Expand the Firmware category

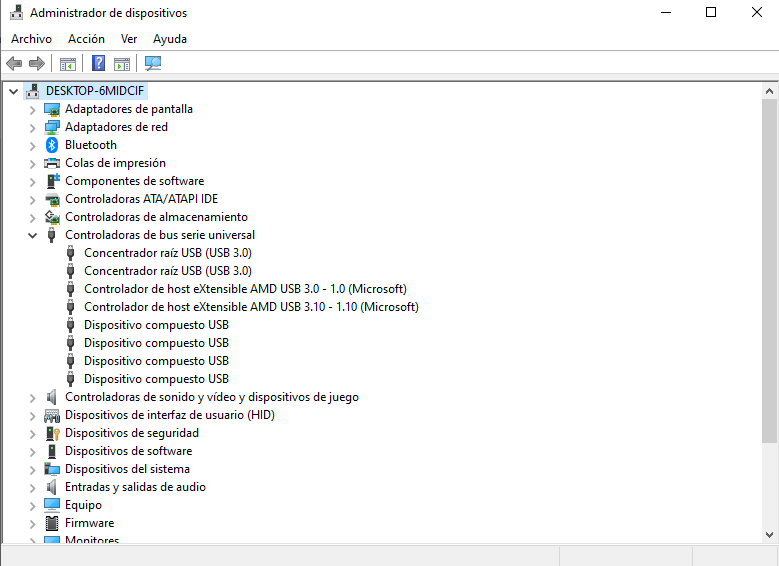click(32, 524)
